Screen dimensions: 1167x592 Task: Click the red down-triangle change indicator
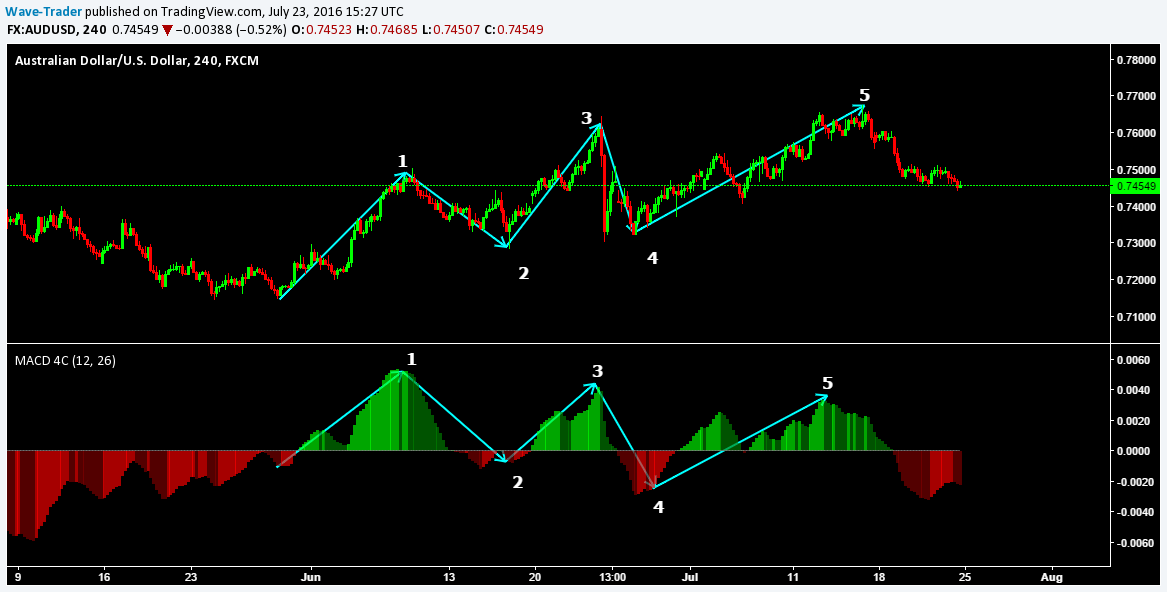[167, 31]
